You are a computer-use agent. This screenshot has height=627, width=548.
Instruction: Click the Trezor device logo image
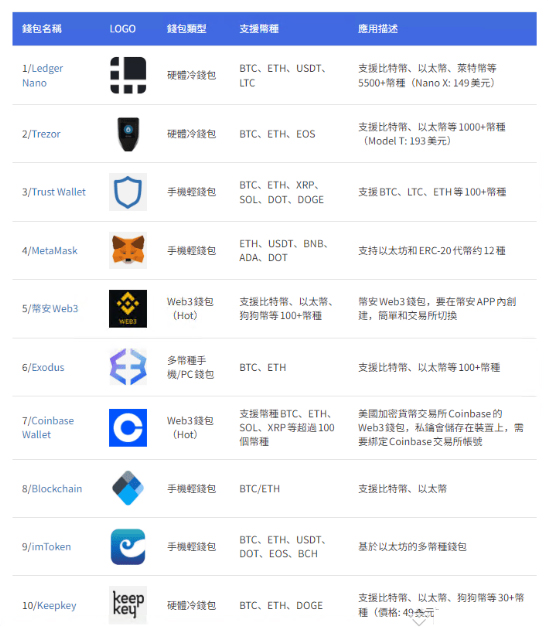coord(128,134)
